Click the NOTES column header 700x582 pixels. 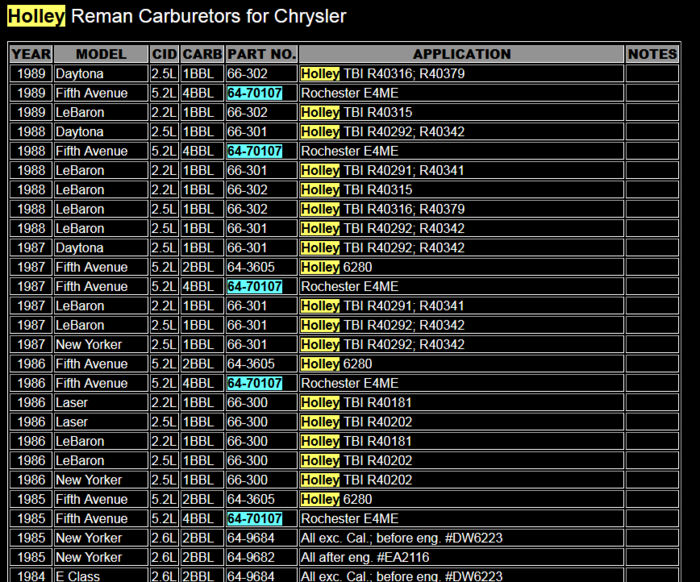652,54
